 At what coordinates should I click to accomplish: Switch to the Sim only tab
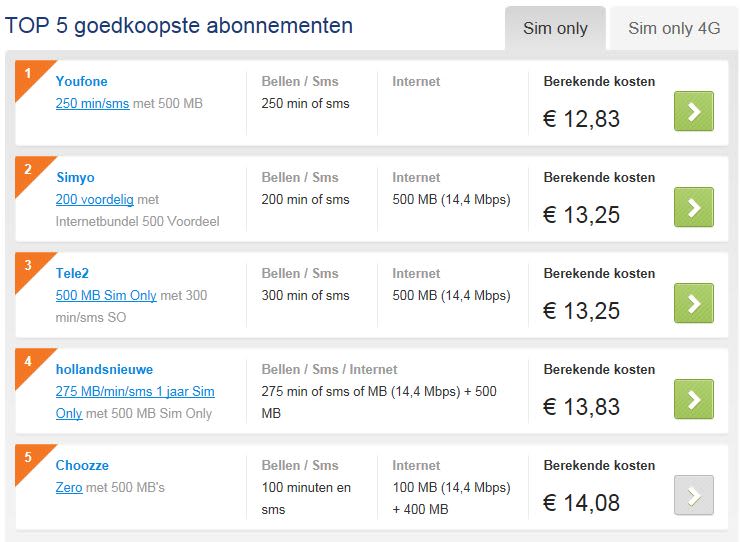coord(555,28)
